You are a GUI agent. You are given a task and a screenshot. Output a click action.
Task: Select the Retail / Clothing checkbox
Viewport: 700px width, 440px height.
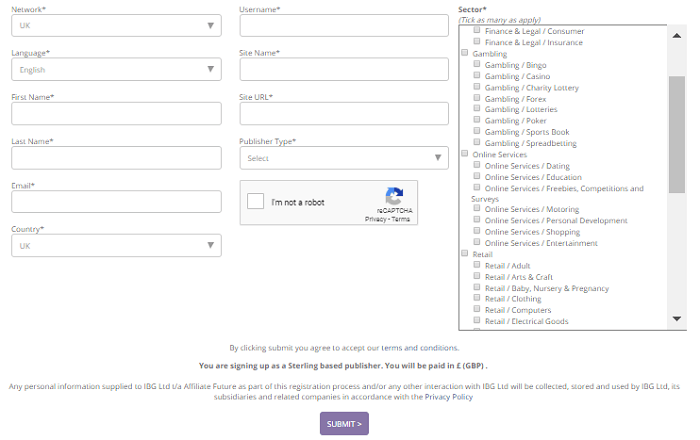click(477, 298)
